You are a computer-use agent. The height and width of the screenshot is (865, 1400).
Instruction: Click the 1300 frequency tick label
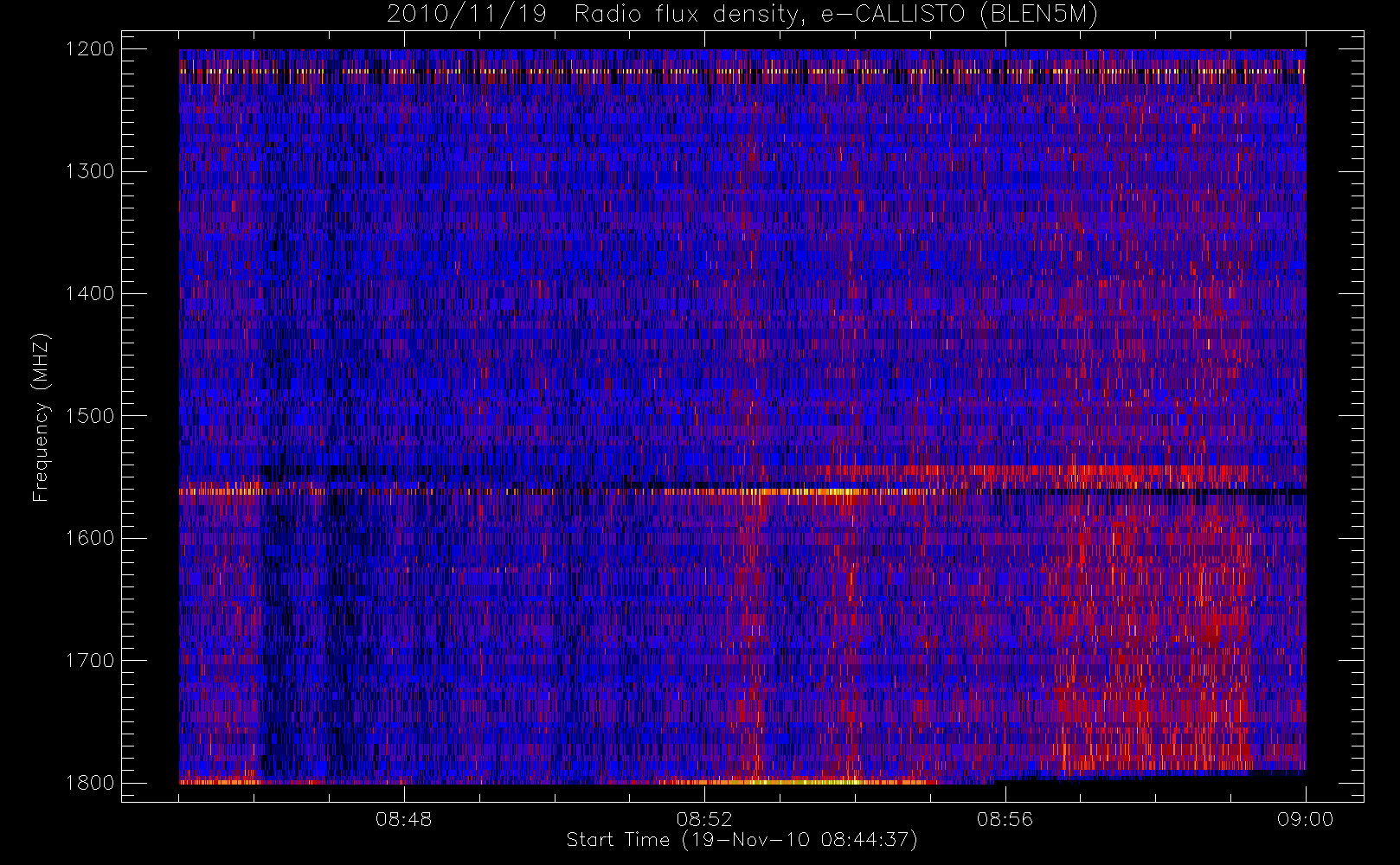90,171
